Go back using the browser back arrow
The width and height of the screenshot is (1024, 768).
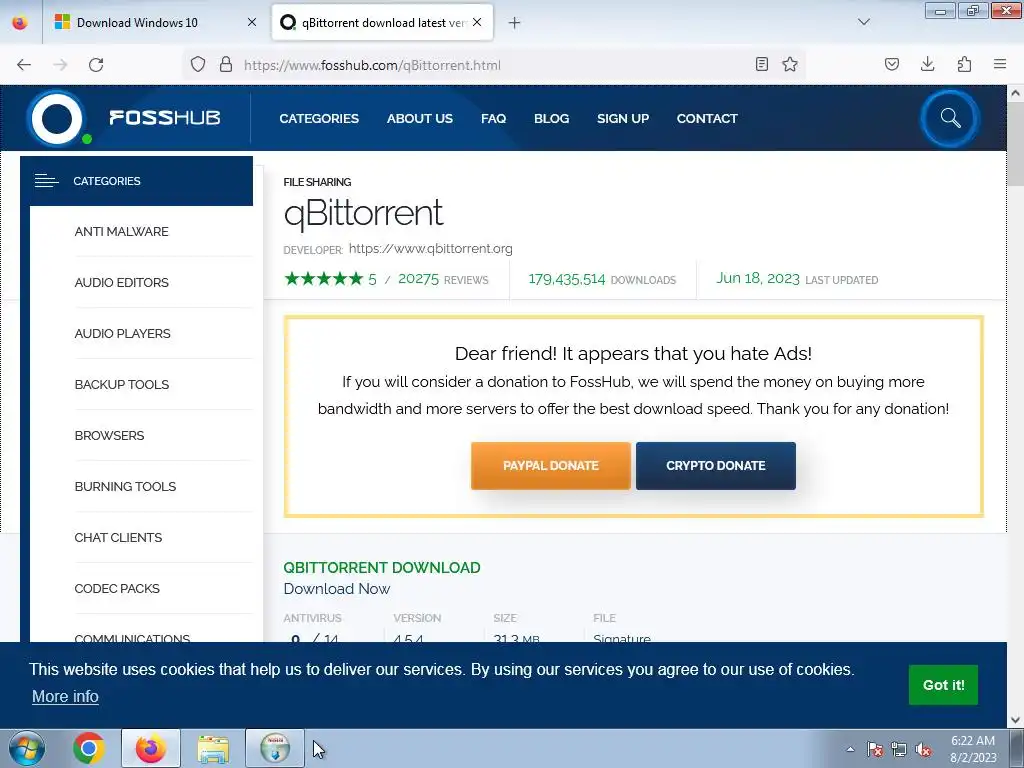coord(24,65)
